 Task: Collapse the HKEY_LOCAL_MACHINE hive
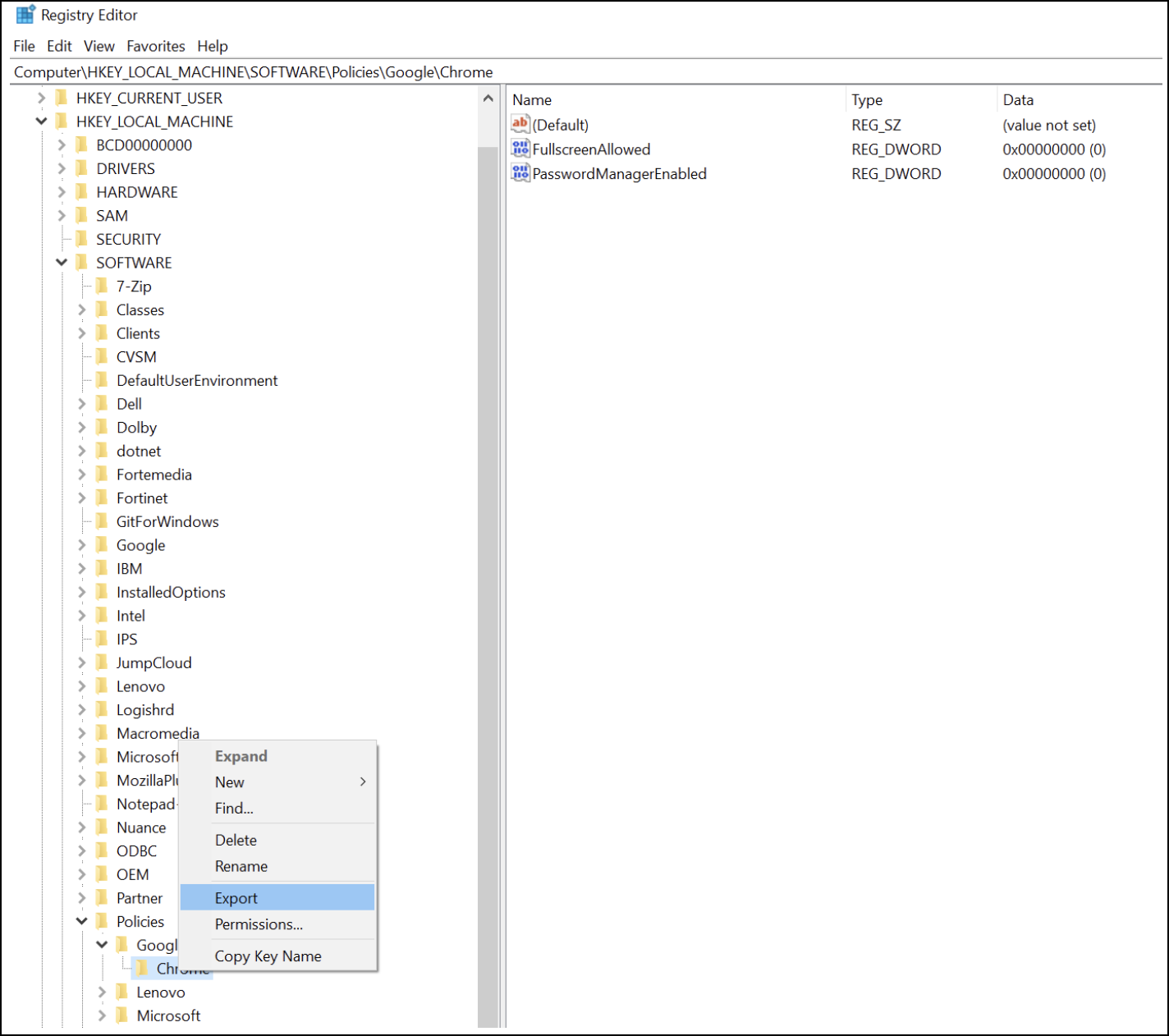[x=41, y=121]
